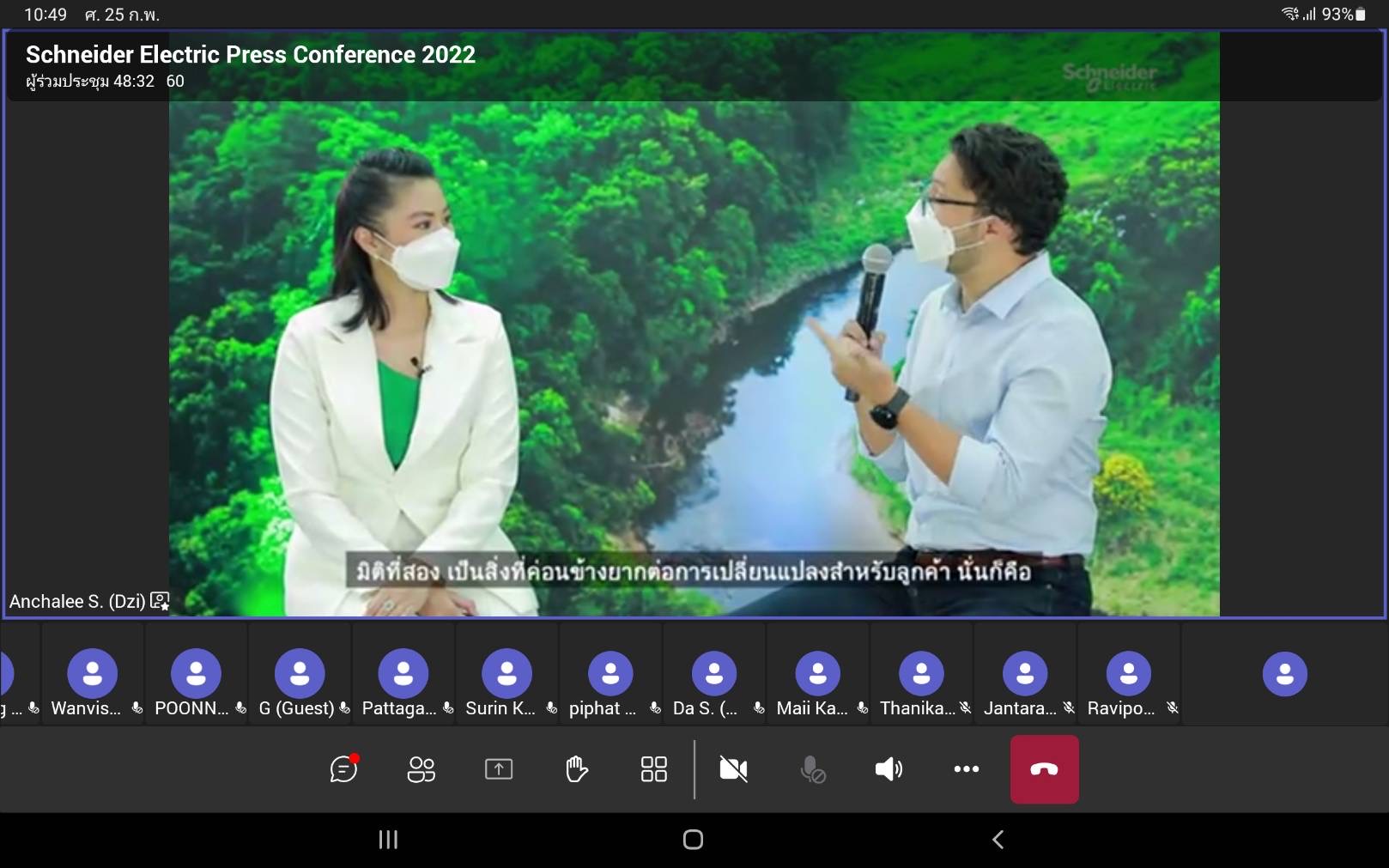The image size is (1389, 868).
Task: Tap the share content icon
Action: point(499,769)
